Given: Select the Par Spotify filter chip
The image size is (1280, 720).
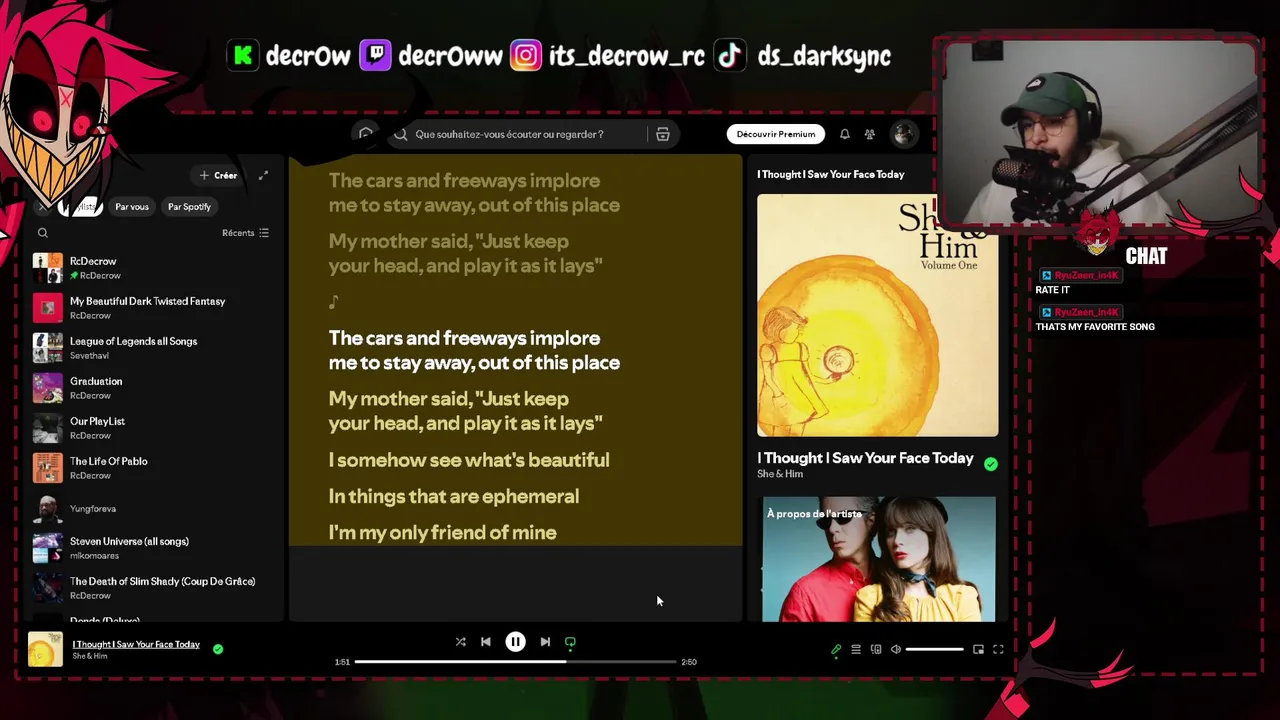Looking at the screenshot, I should (x=189, y=207).
